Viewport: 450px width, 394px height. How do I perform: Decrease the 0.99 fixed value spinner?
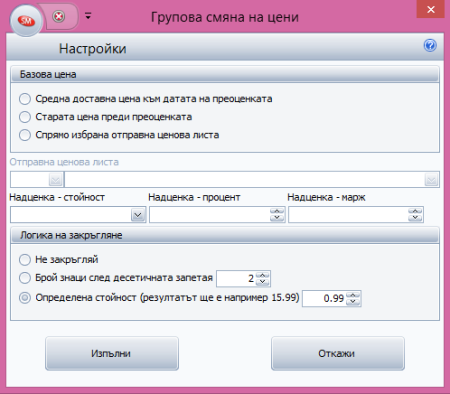[x=353, y=302]
